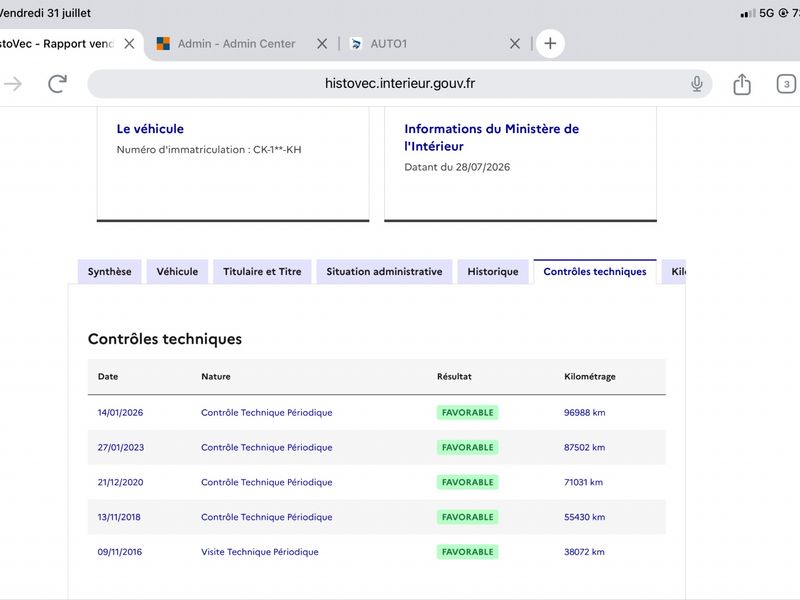Click Visite Technique Périodique entry
The width and height of the screenshot is (800, 600).
[x=260, y=552]
